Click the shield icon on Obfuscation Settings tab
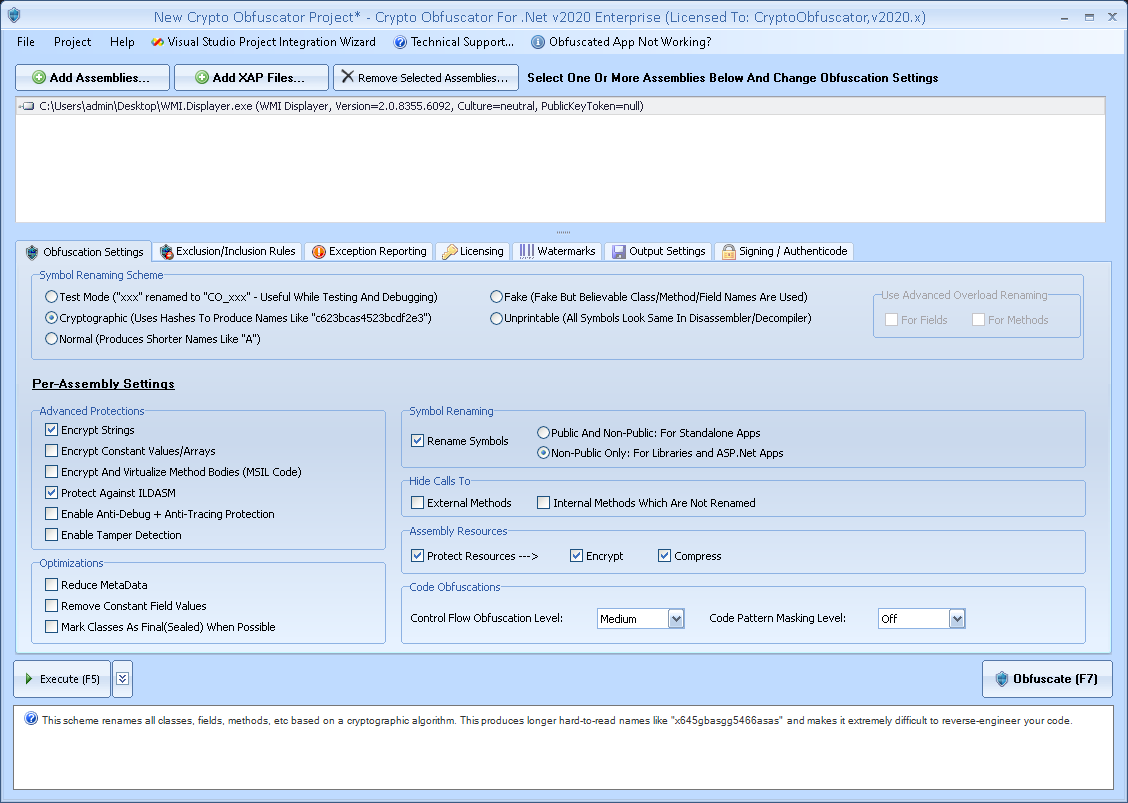The image size is (1128, 803). pos(32,253)
